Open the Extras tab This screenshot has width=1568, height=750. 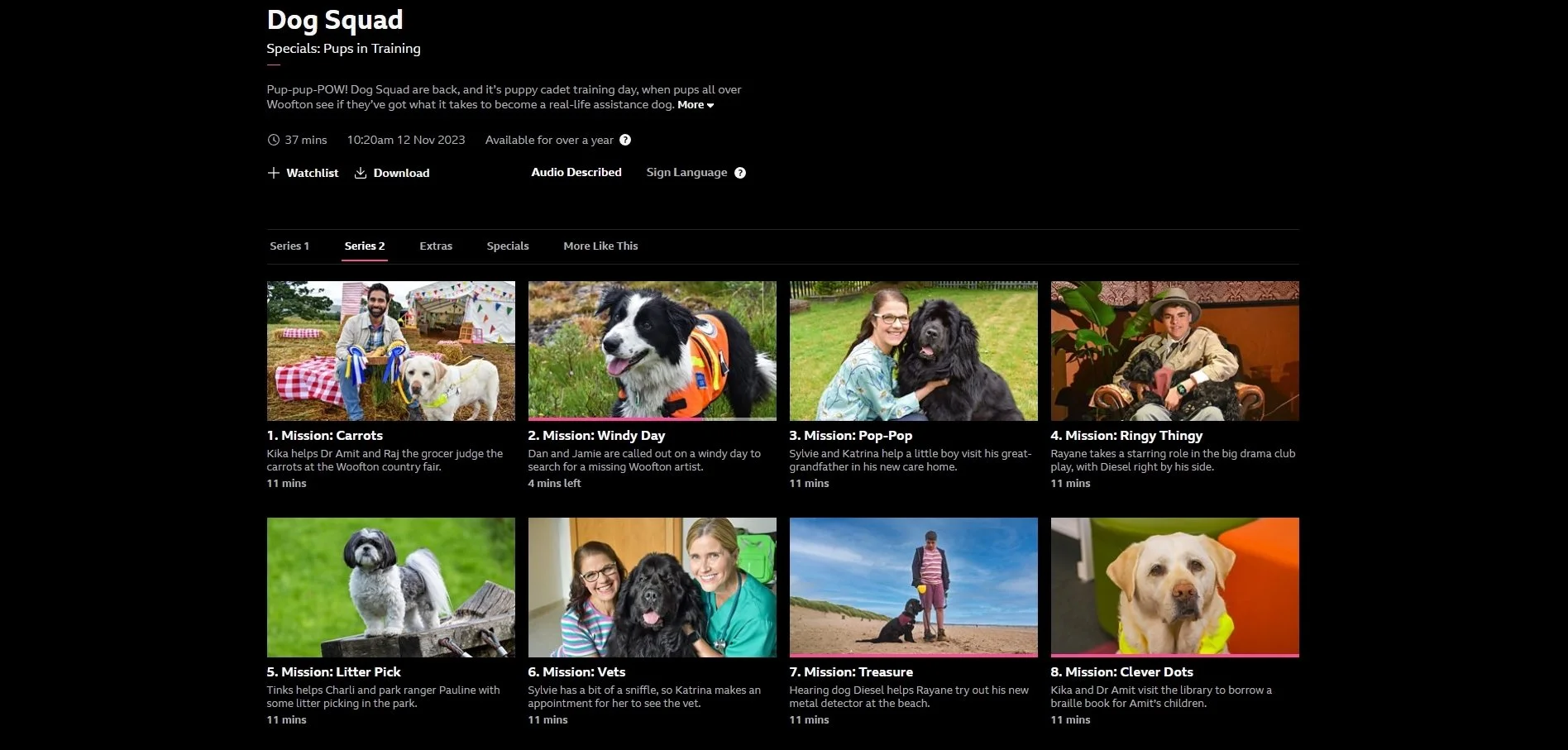click(436, 246)
